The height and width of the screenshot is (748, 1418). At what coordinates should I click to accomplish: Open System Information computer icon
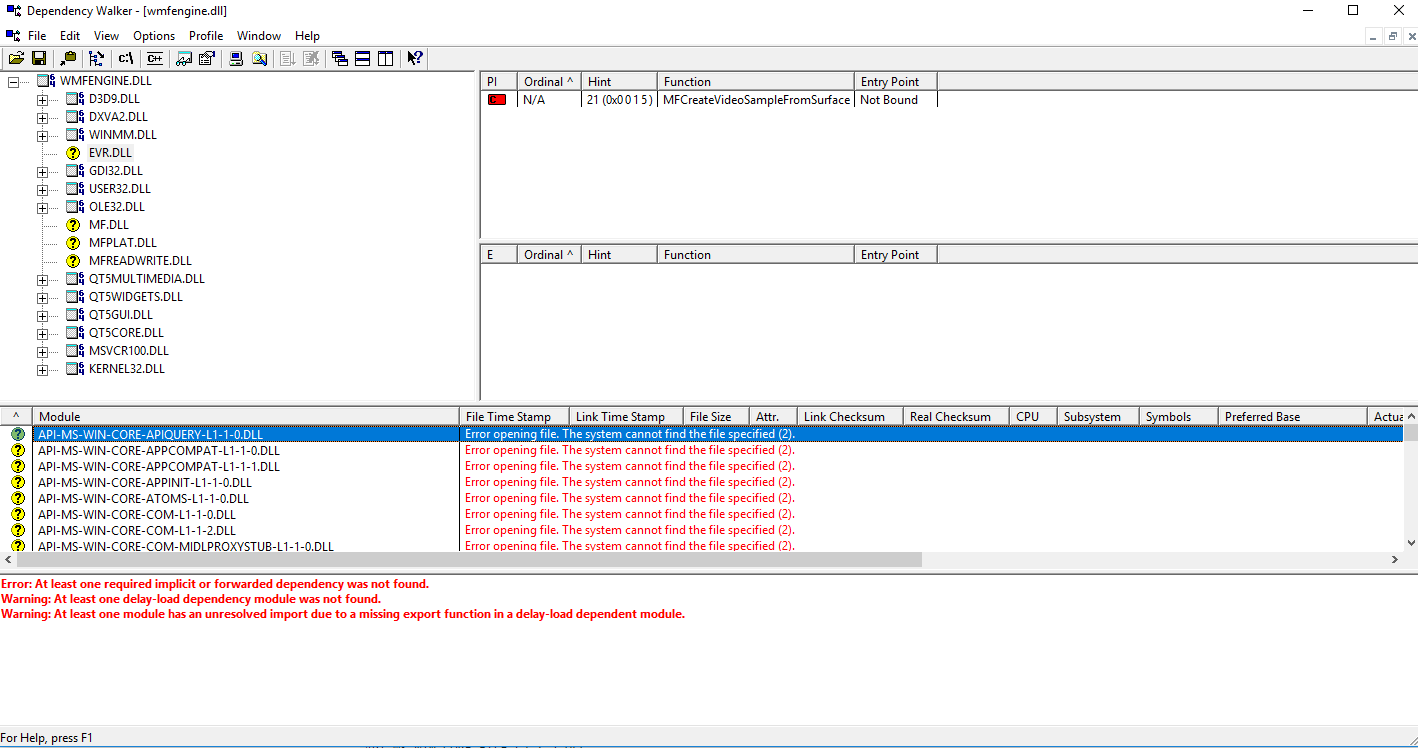pyautogui.click(x=236, y=58)
